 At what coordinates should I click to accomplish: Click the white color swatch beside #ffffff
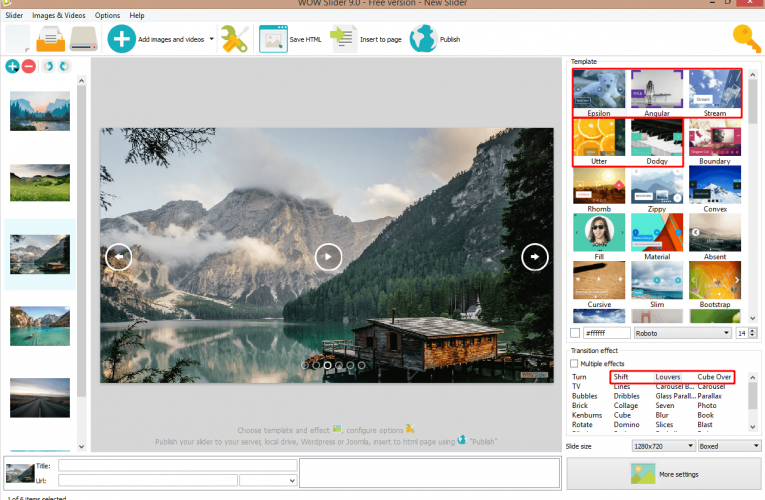(575, 333)
